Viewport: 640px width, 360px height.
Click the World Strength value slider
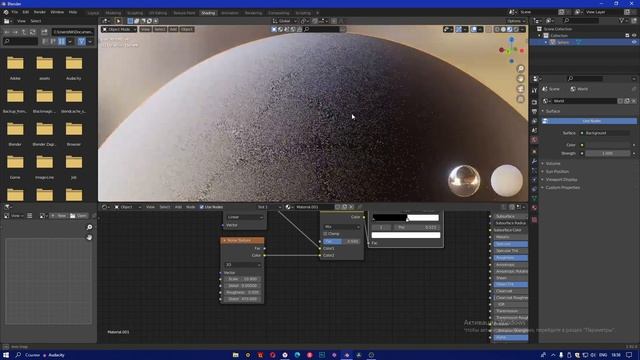pos(608,153)
